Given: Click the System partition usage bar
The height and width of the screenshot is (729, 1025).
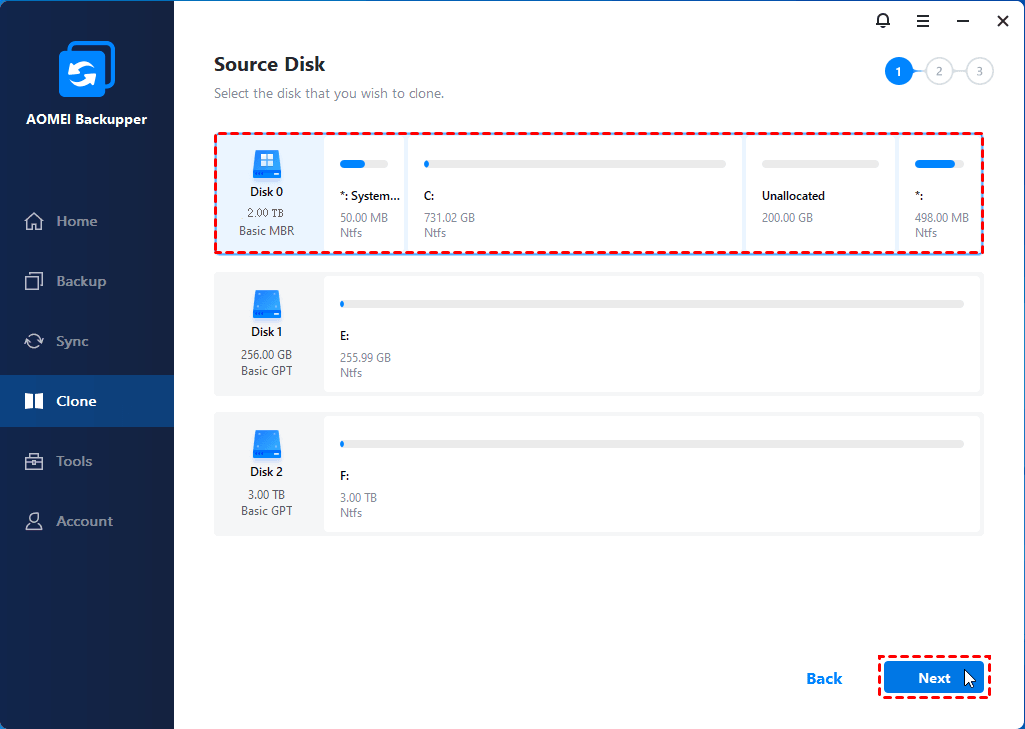Looking at the screenshot, I should [363, 164].
